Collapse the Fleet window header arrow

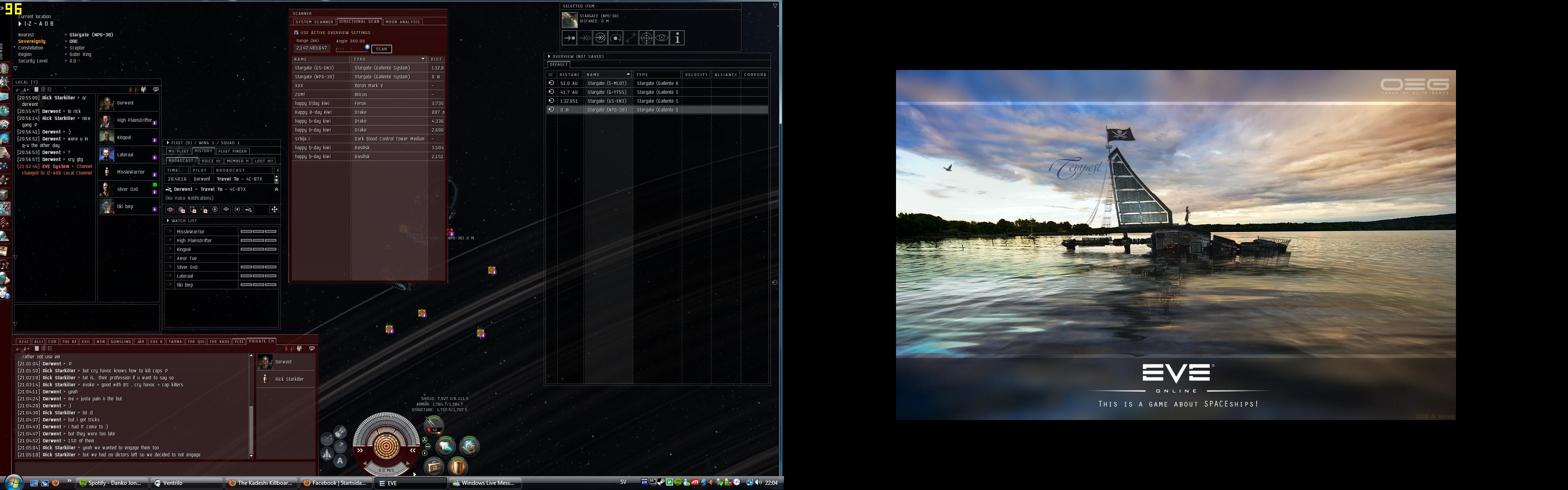[168, 143]
